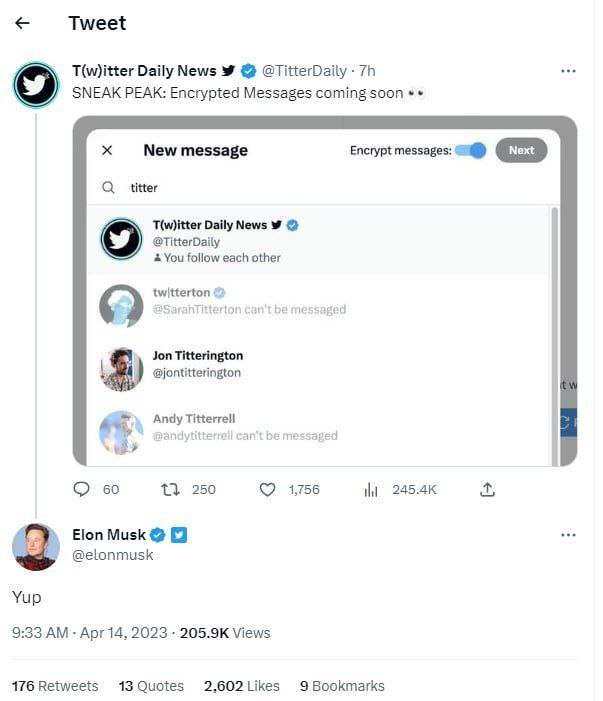Open more options for TitterDaily tweet
Viewport: 603px width, 701px height.
click(x=568, y=71)
